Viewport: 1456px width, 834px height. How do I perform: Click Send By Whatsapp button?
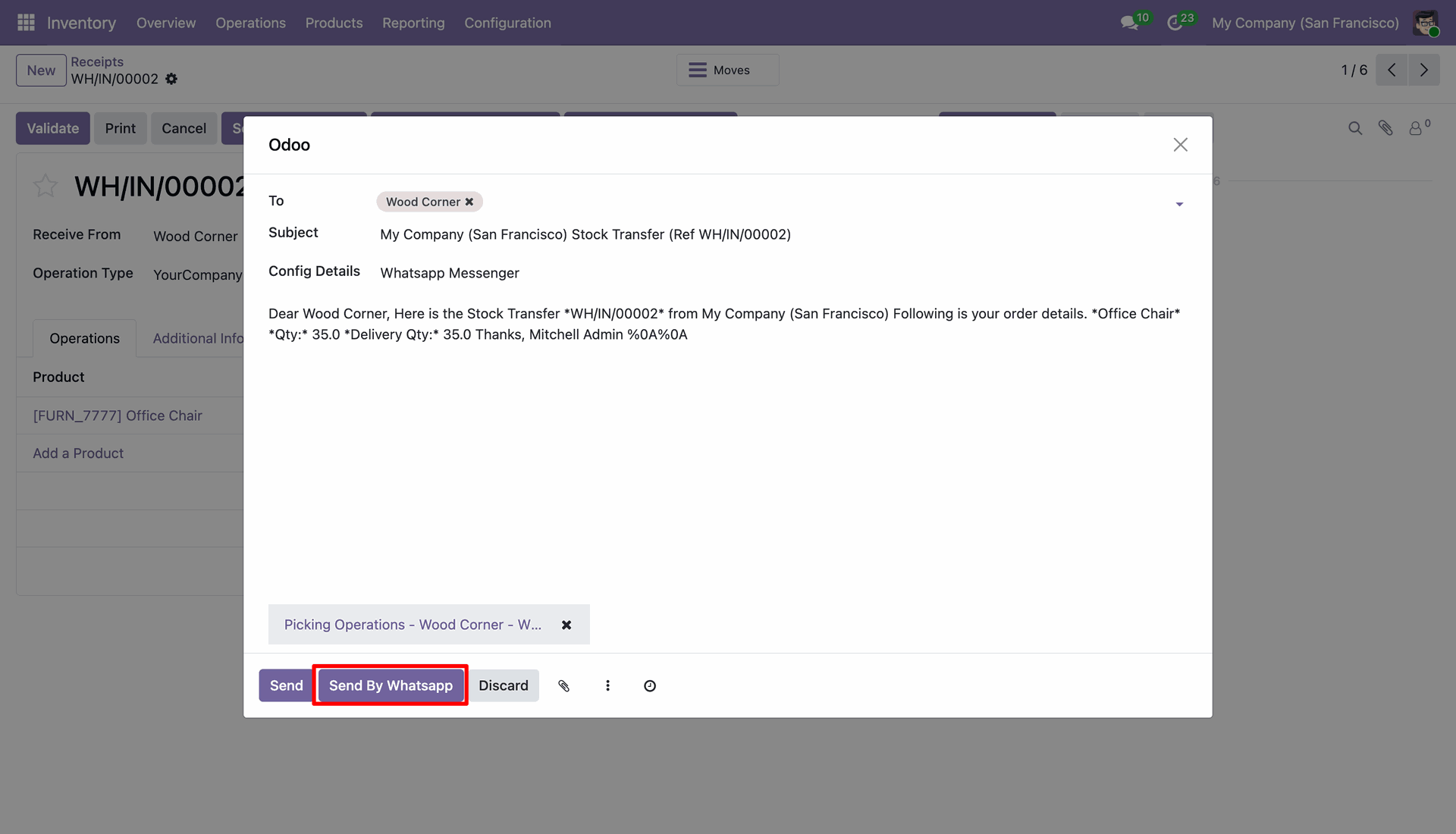391,685
